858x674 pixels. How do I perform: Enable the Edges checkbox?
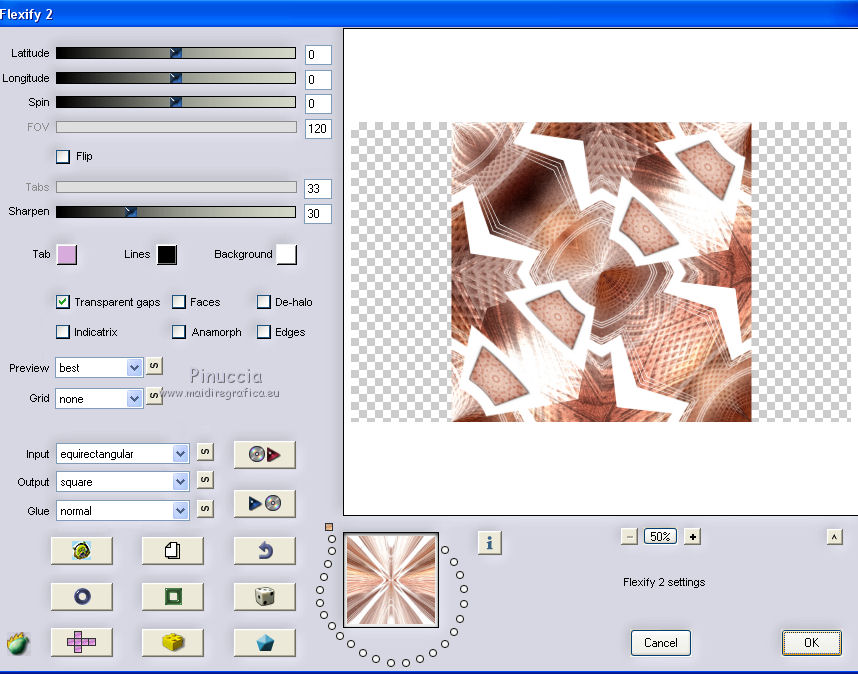264,332
